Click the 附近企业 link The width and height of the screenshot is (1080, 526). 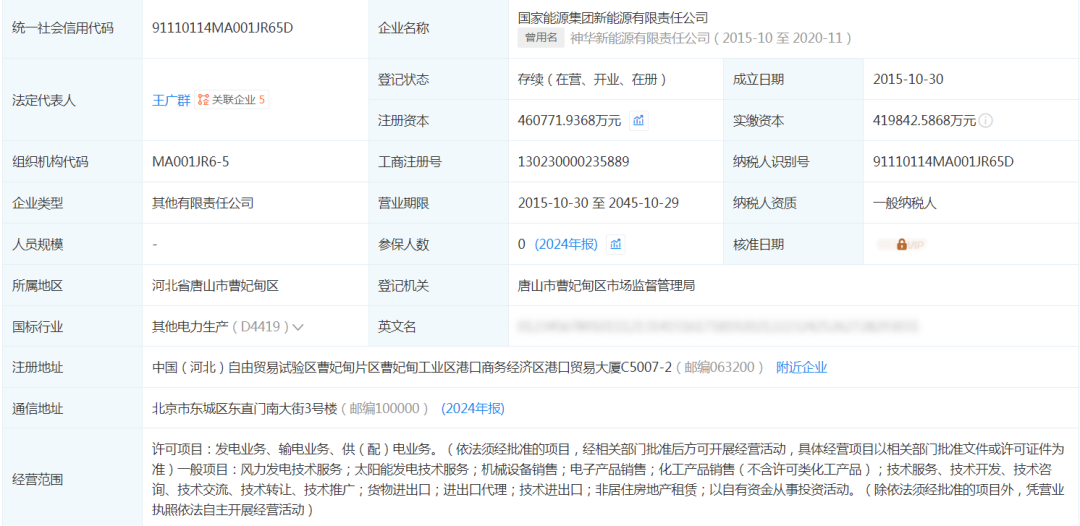[x=801, y=367]
